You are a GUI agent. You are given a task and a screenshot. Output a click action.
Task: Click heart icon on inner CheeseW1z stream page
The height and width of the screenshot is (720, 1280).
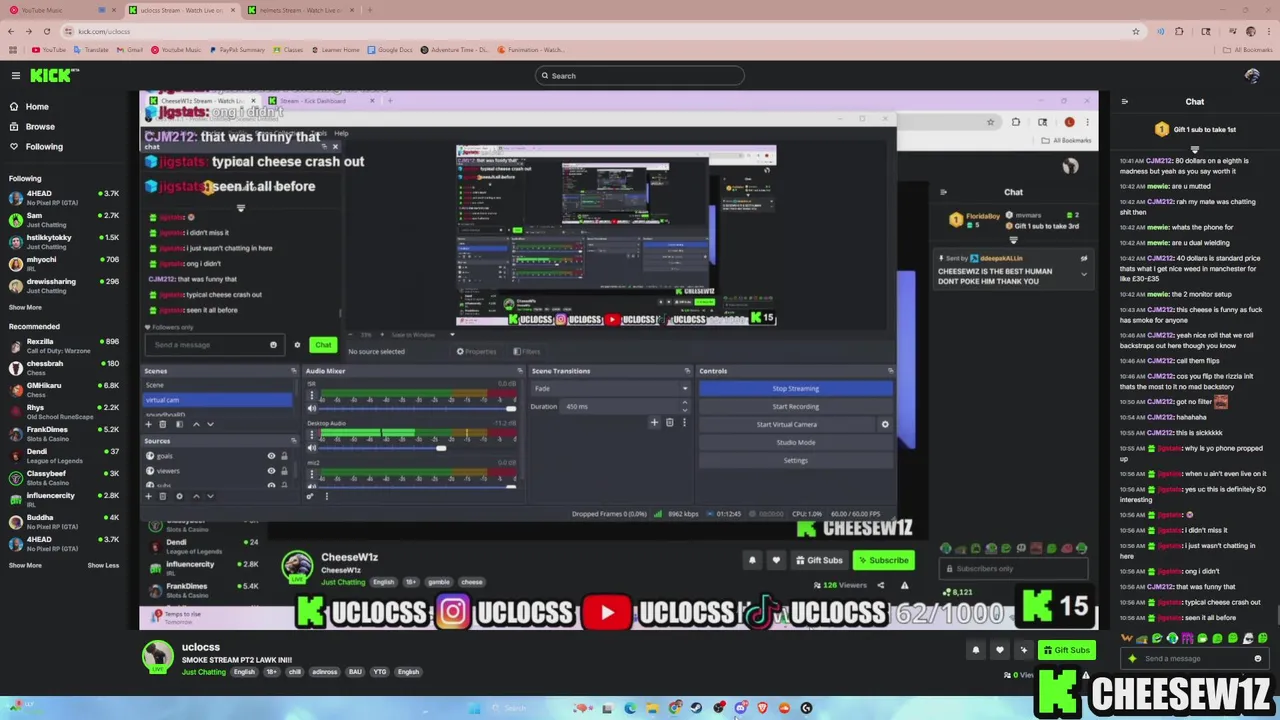point(775,561)
